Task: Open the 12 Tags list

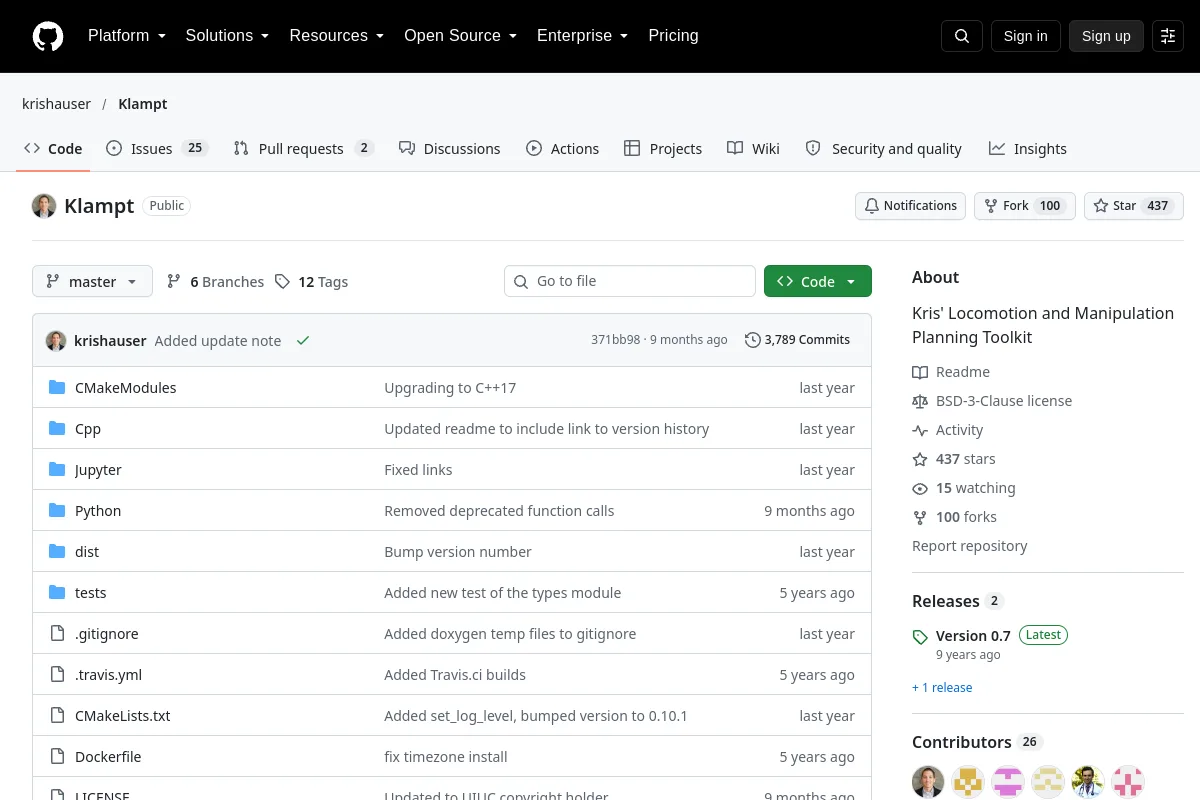Action: pos(311,282)
